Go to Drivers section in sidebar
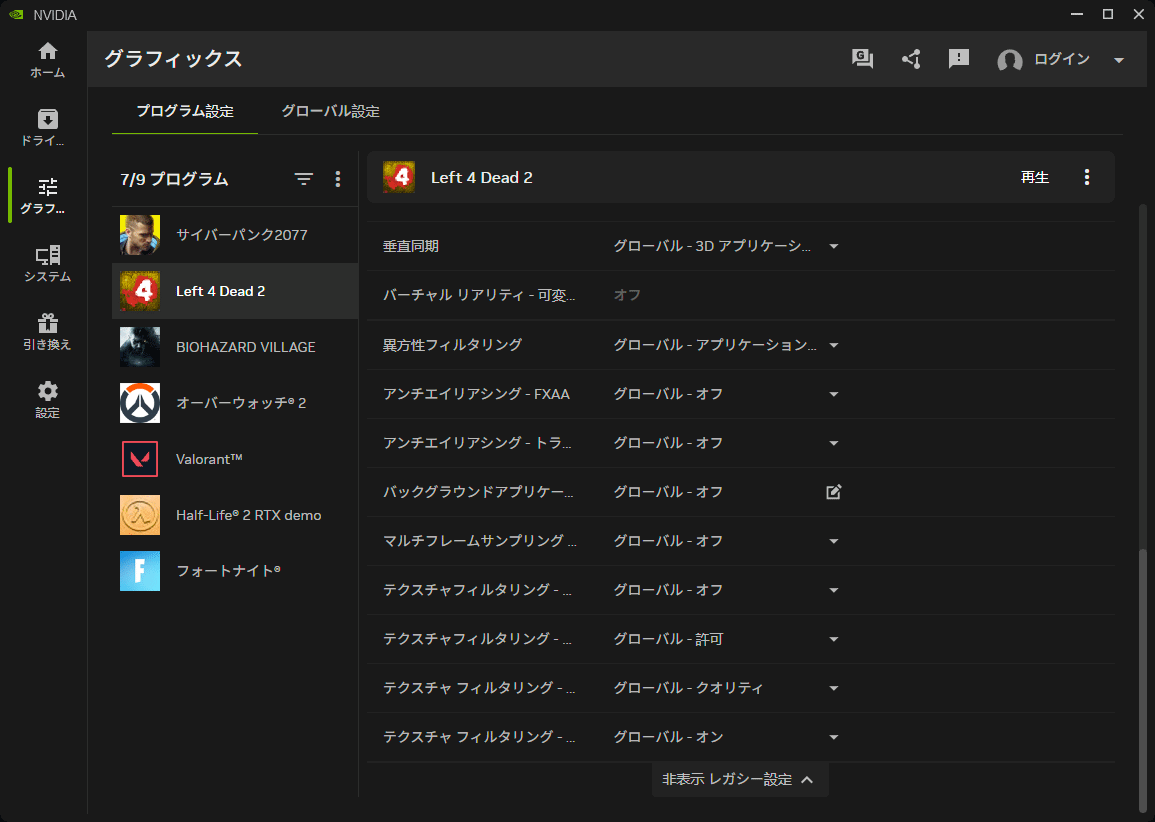 coord(47,127)
